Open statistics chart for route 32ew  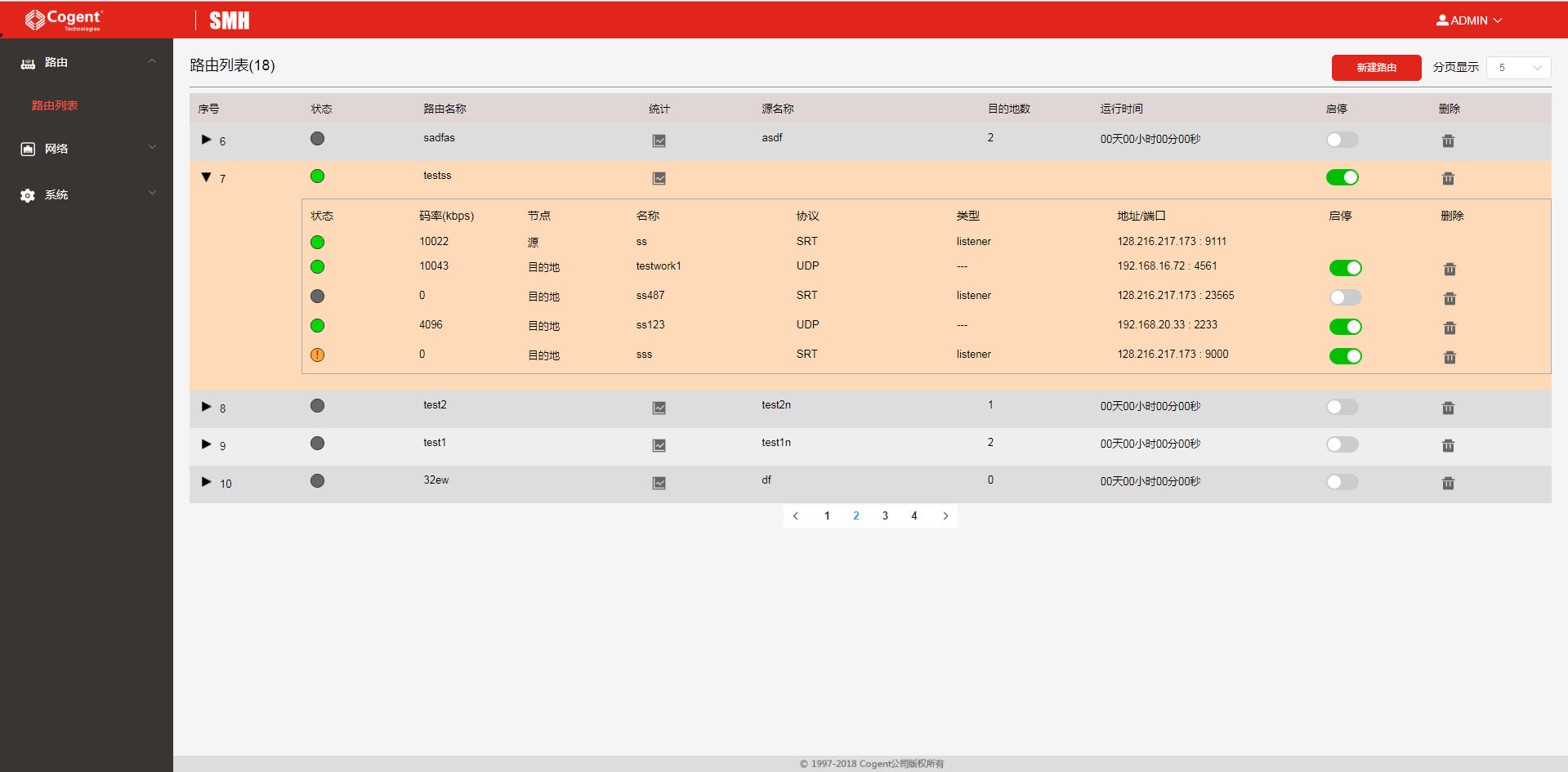coord(659,483)
